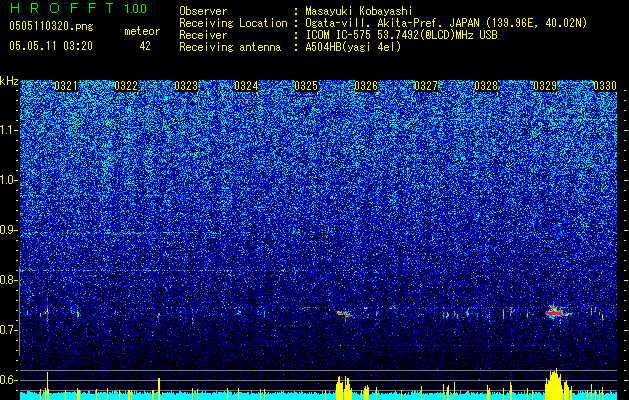This screenshot has height=400, width=629.
Task: Click the HROFFT 1.00 program title
Action: pyautogui.click(x=78, y=8)
